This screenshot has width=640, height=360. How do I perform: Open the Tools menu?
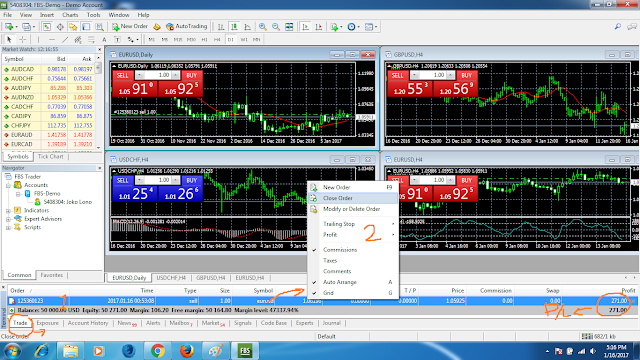pos(93,15)
